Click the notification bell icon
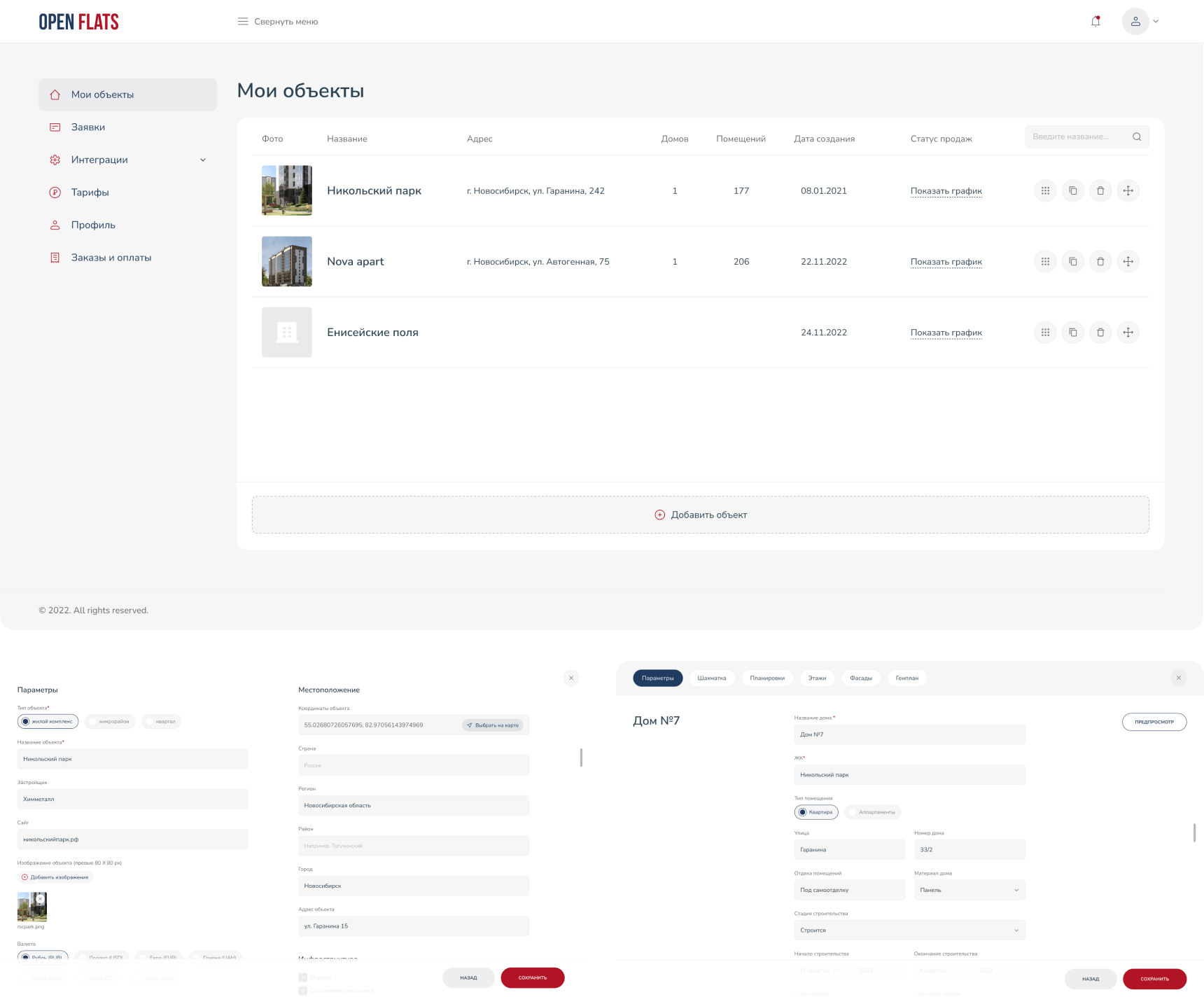1204x997 pixels. [1095, 22]
